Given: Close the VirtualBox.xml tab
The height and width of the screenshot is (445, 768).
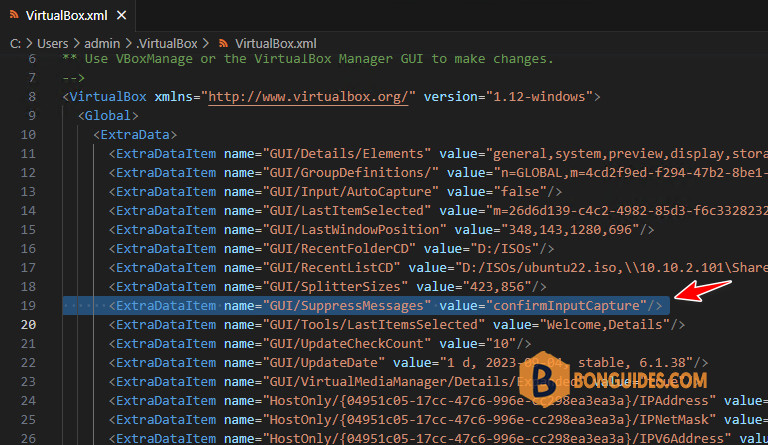Looking at the screenshot, I should (x=121, y=16).
